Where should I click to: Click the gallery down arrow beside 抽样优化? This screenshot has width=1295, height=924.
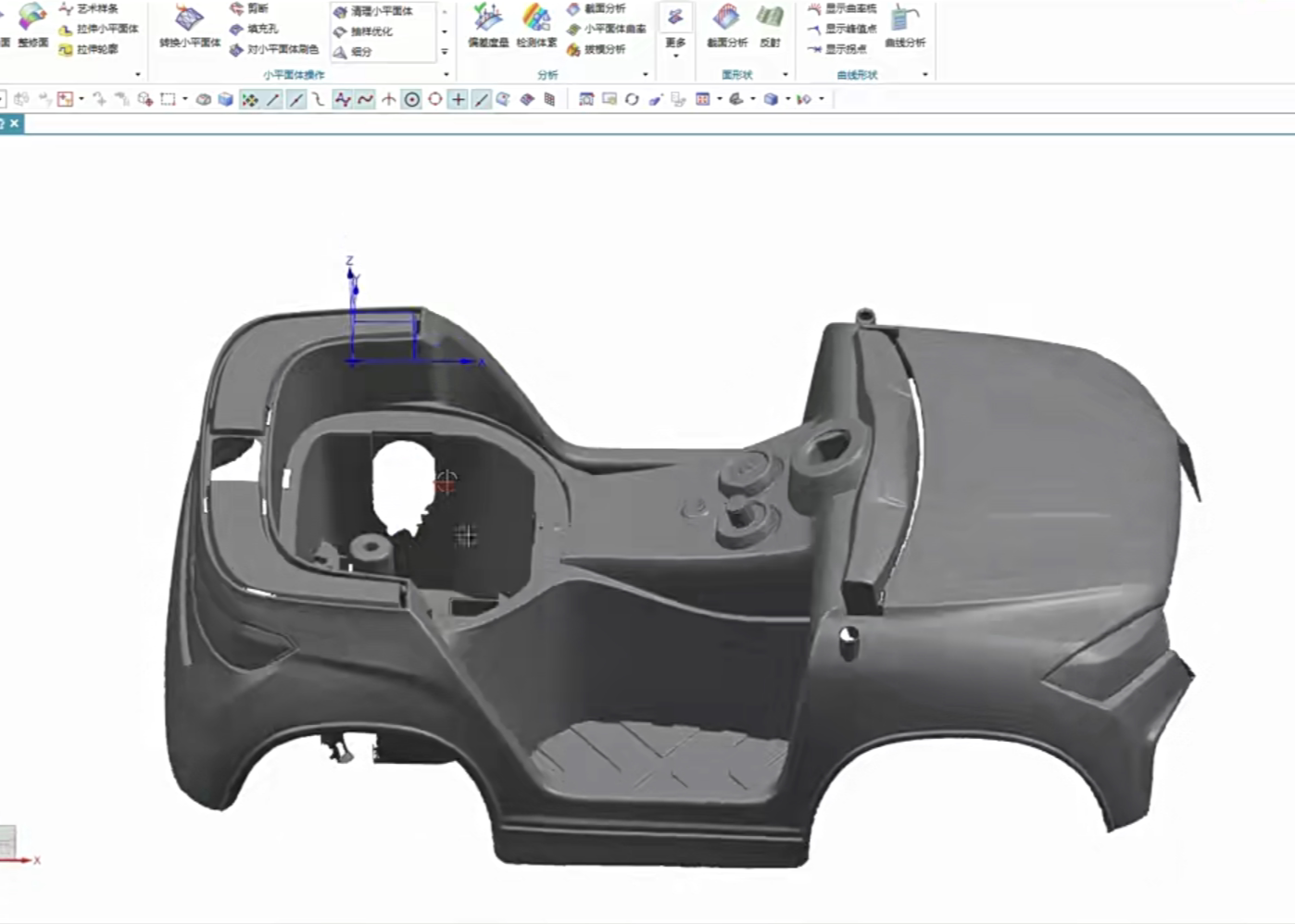point(445,32)
